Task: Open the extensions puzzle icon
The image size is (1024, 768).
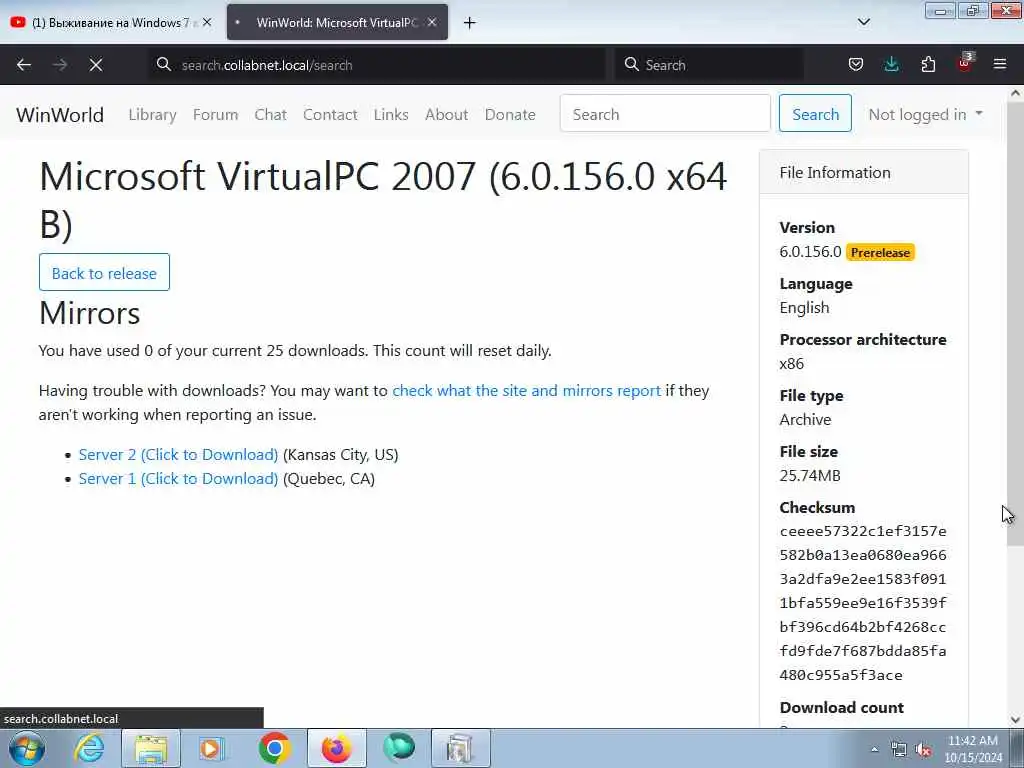Action: pyautogui.click(x=928, y=64)
